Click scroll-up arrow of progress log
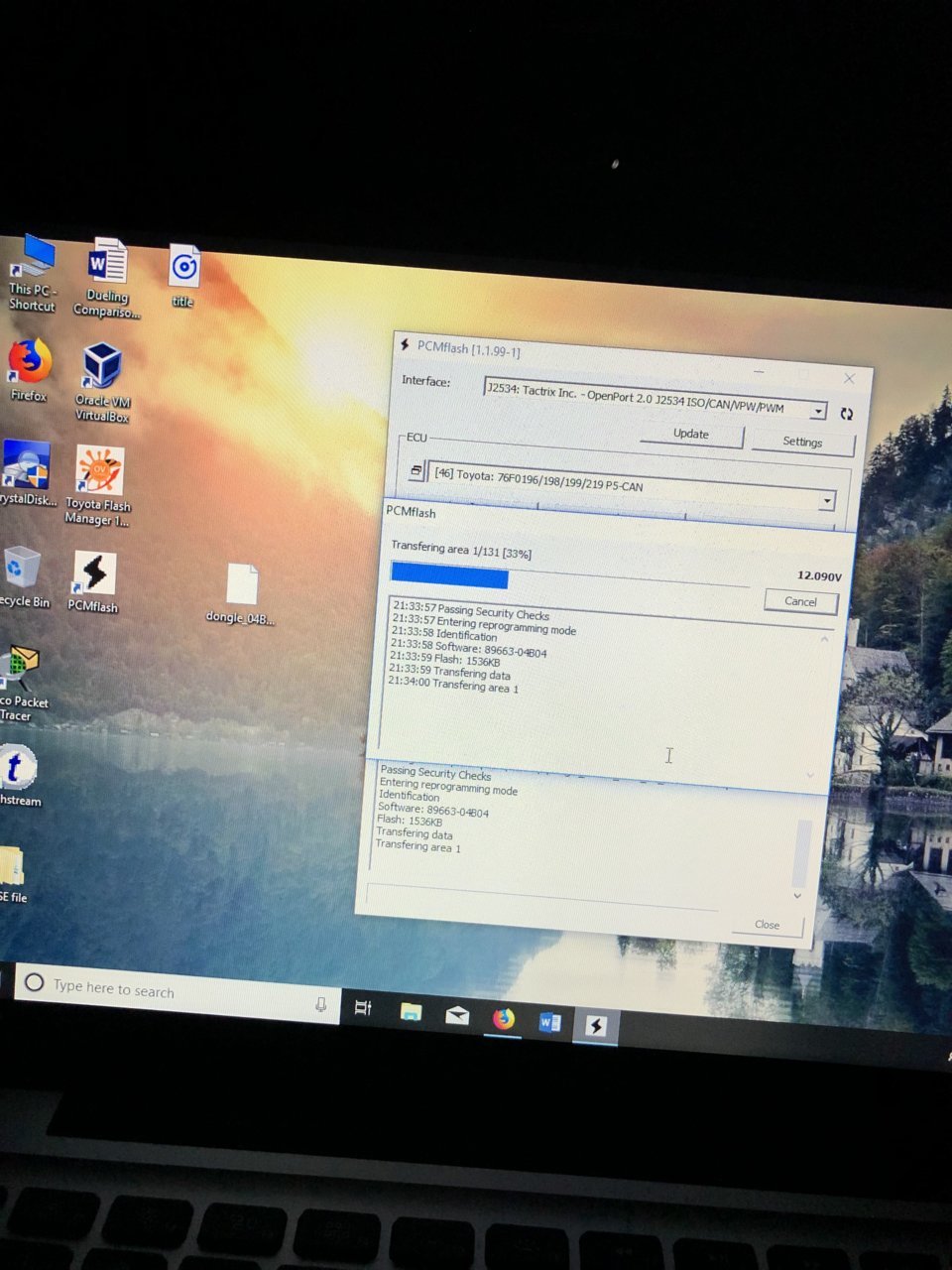The width and height of the screenshot is (952, 1270). click(824, 640)
